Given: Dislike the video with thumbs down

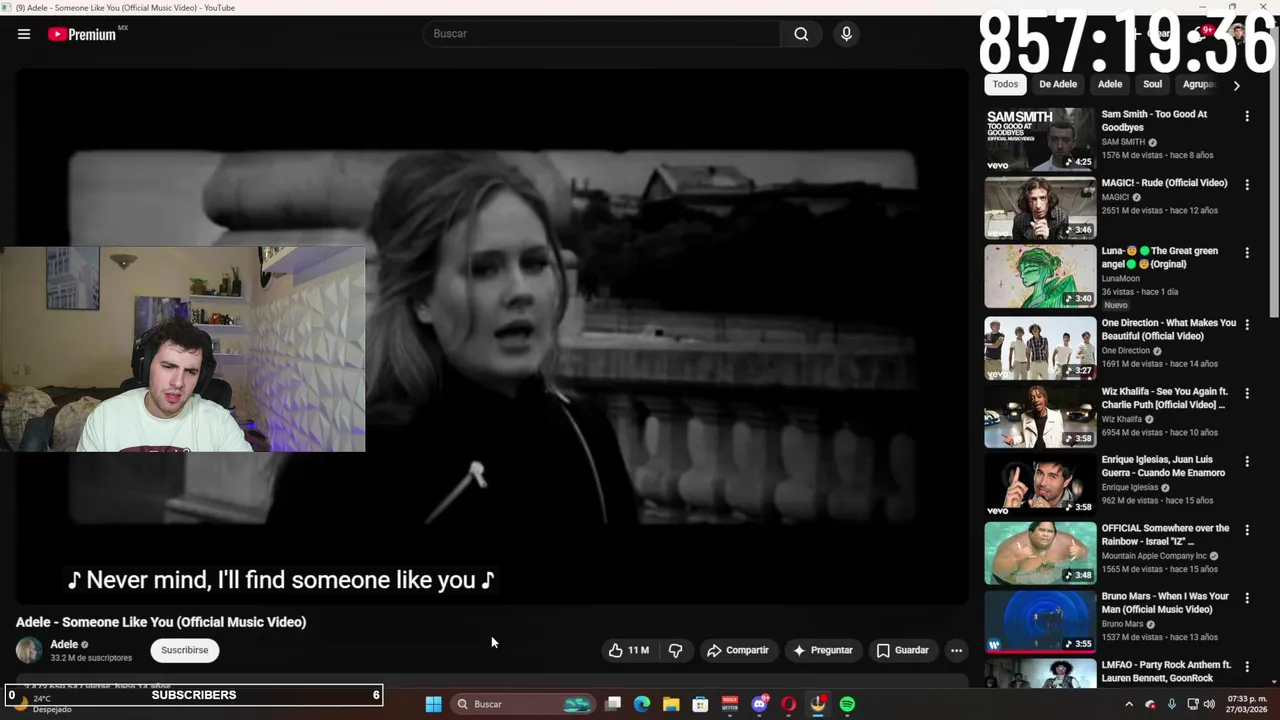Looking at the screenshot, I should [676, 650].
